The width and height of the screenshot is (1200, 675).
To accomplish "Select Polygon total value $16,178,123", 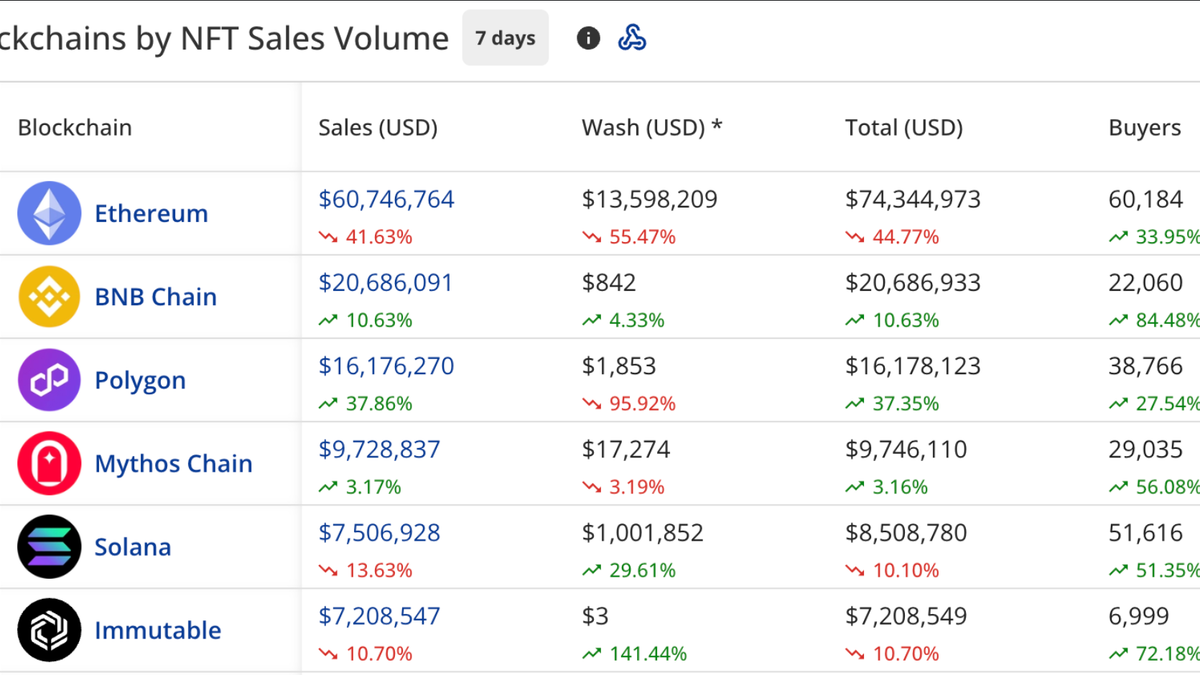I will point(913,366).
